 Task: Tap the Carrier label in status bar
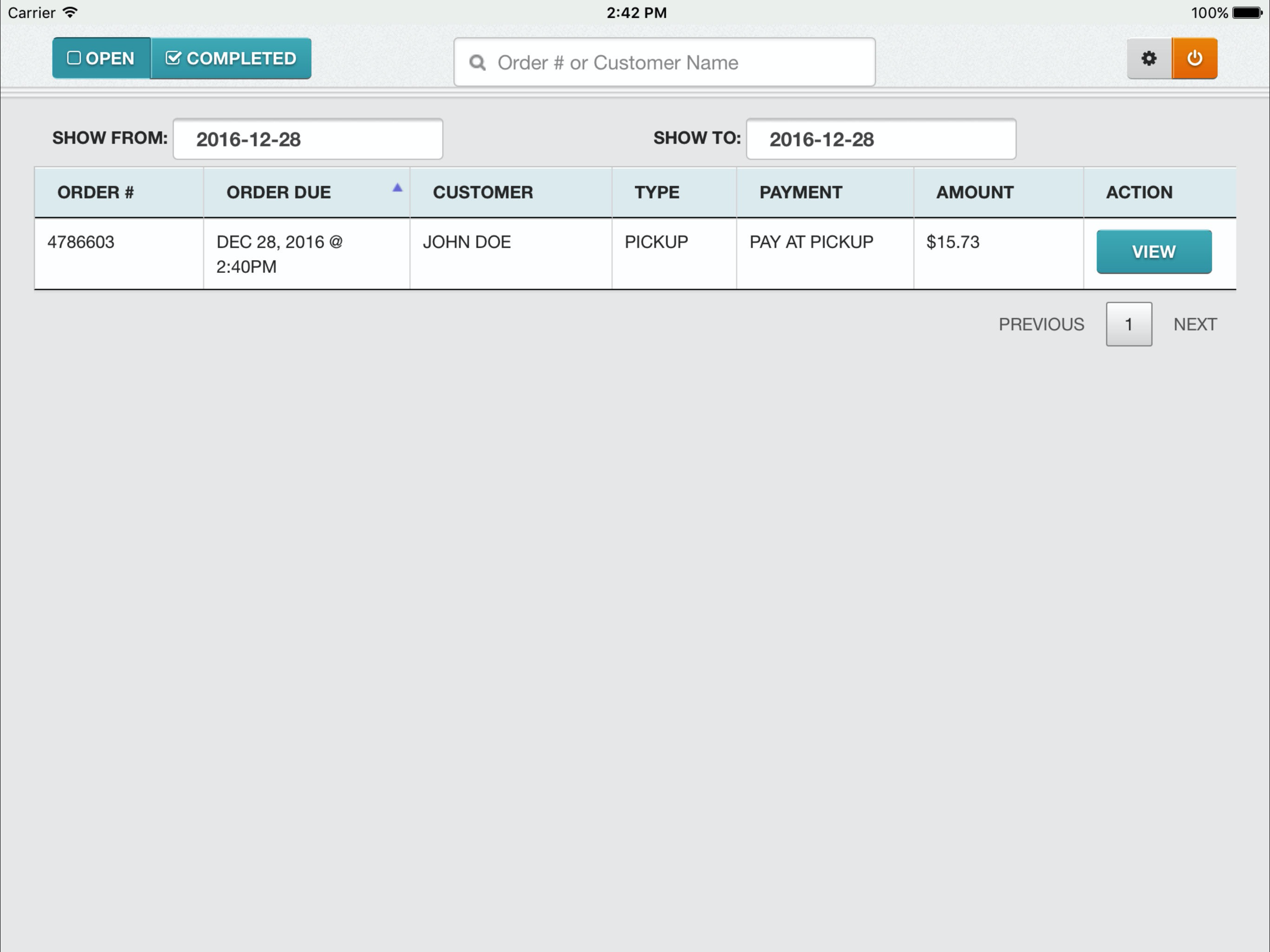pyautogui.click(x=32, y=13)
